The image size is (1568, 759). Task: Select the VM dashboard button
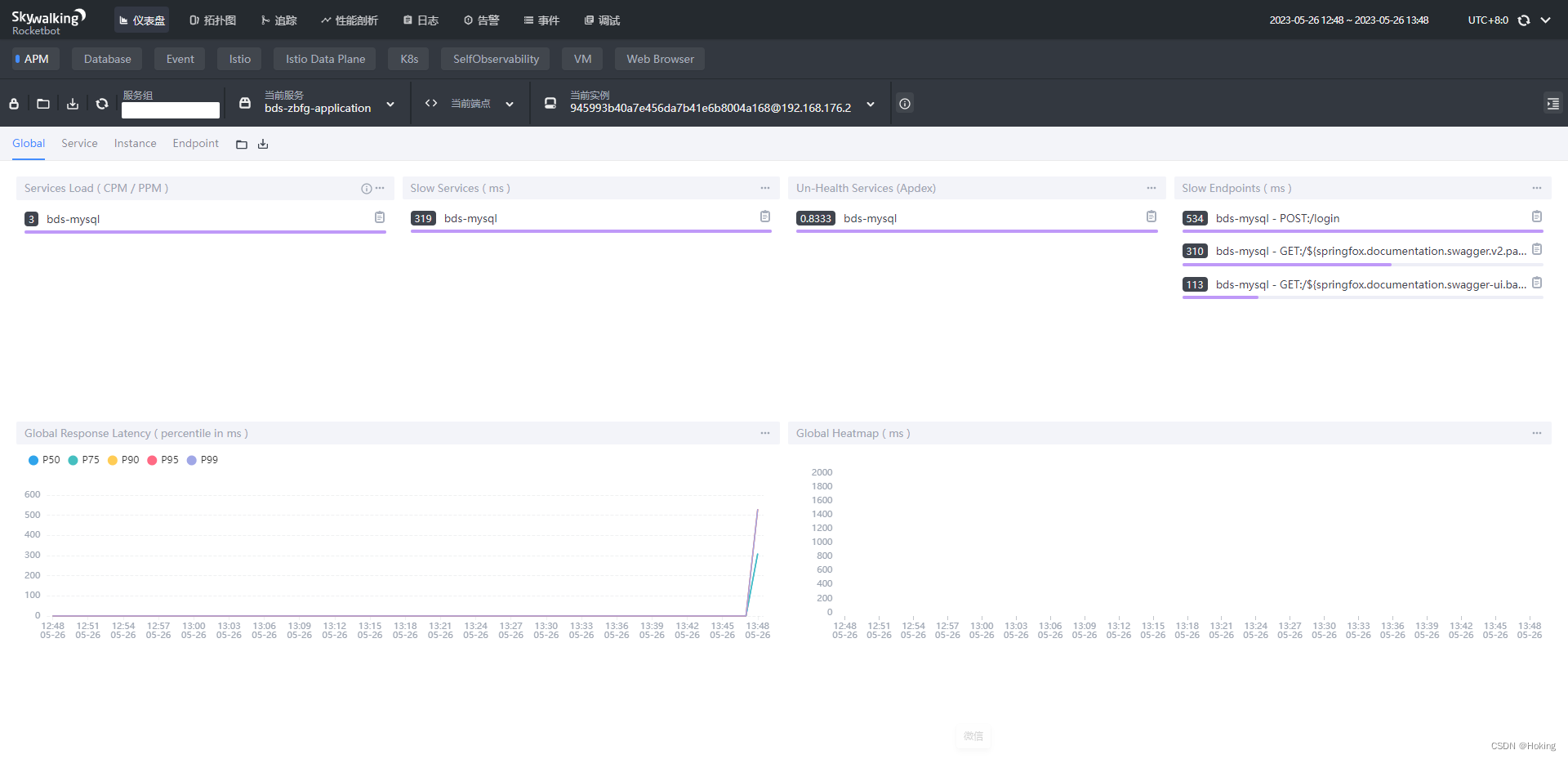pyautogui.click(x=582, y=59)
